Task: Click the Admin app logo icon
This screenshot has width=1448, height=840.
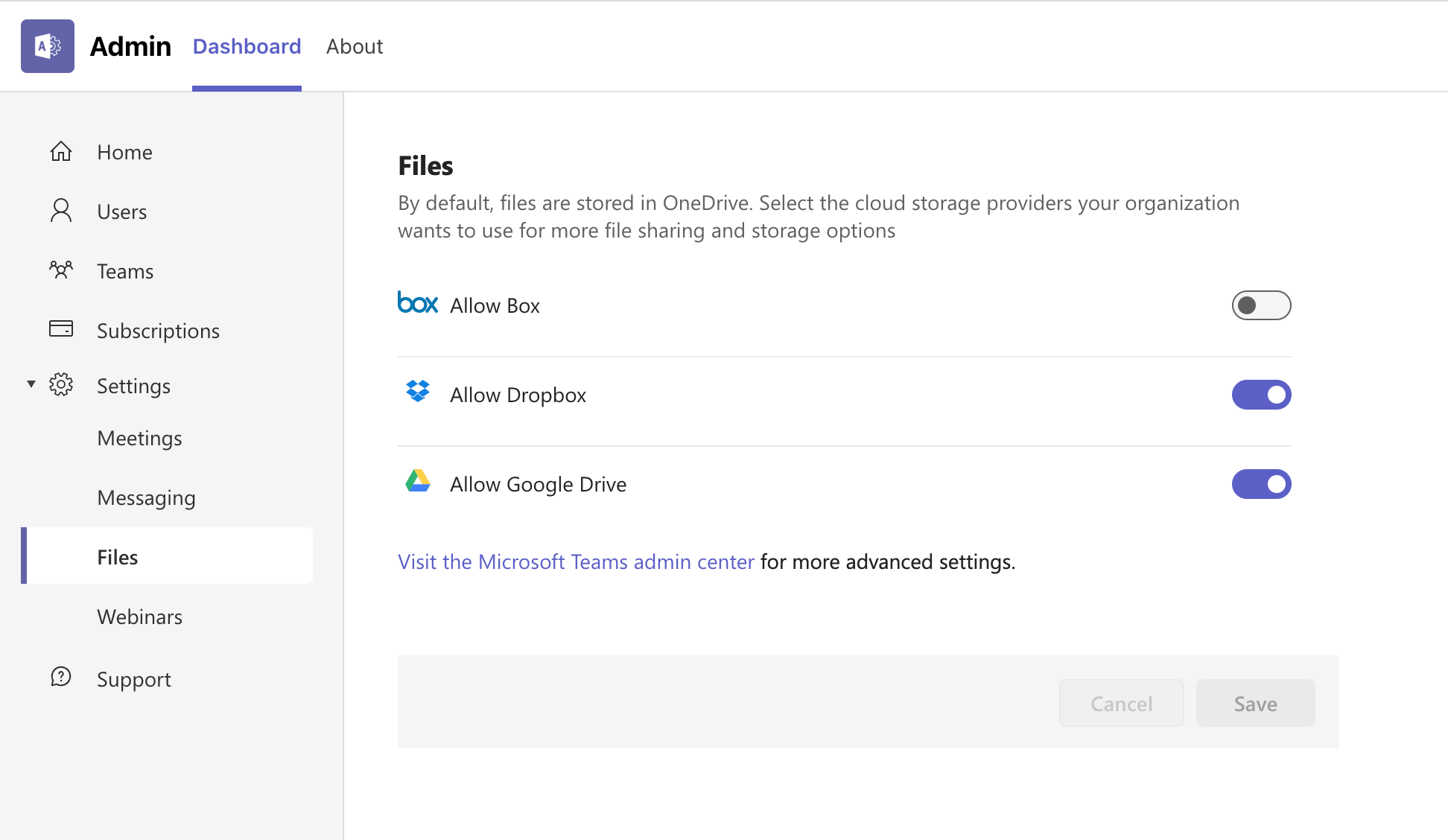Action: tap(48, 46)
